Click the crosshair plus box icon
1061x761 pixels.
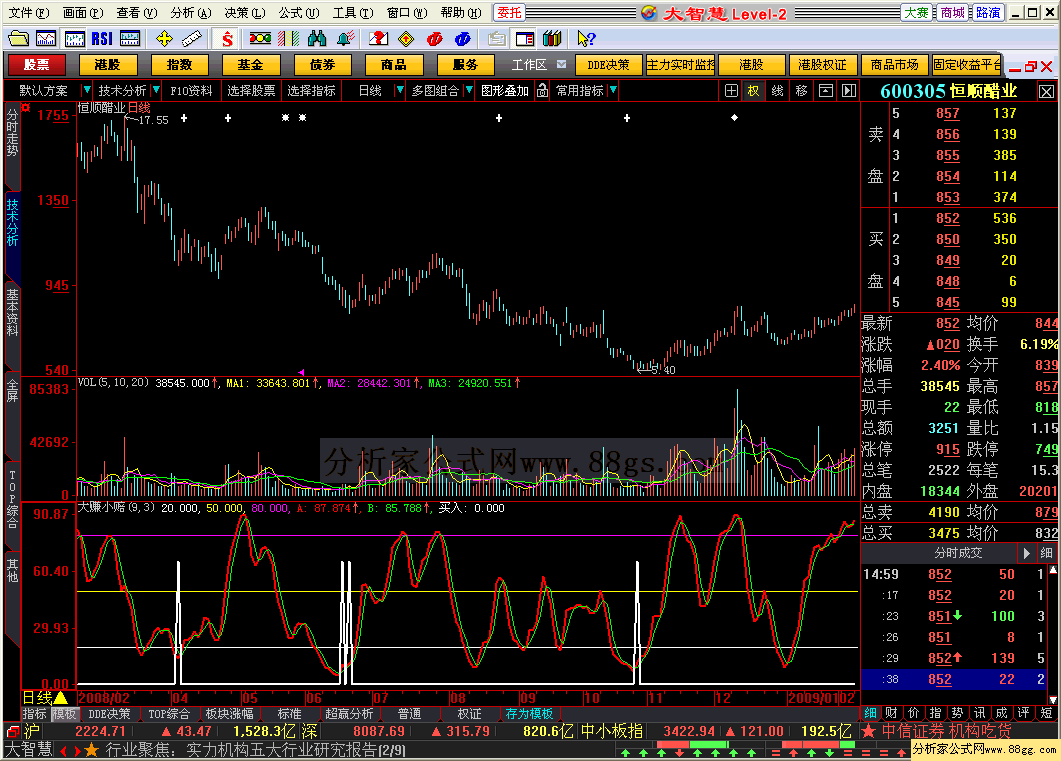731,90
